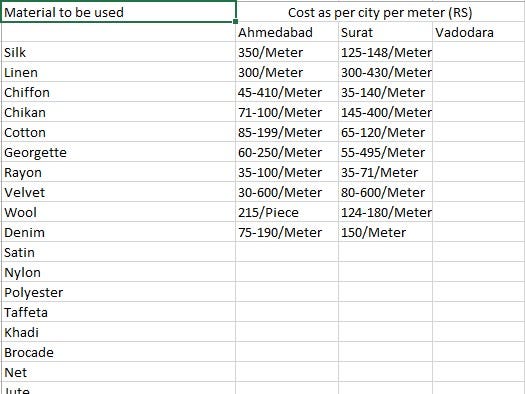525x394 pixels.
Task: Click the Velvet material cell
Action: 119,192
